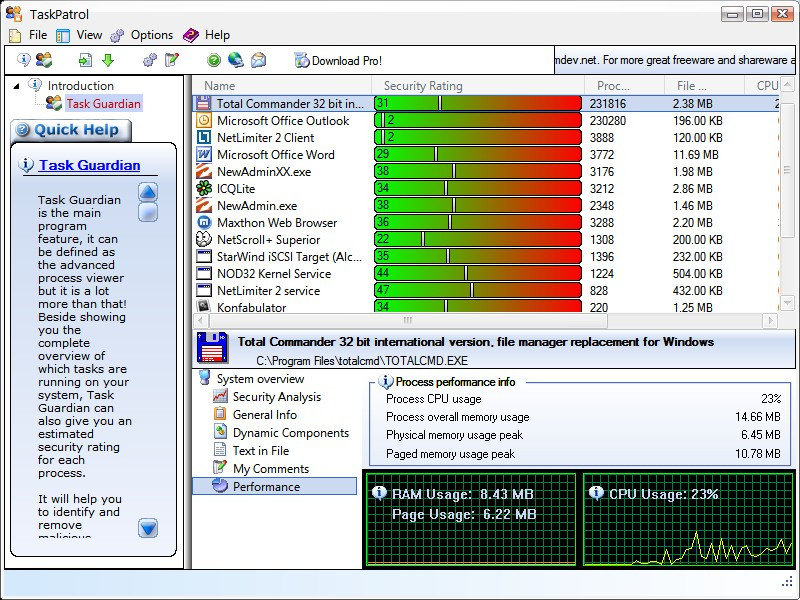
Task: Click NetLimiter 2 Client icon
Action: [x=204, y=137]
